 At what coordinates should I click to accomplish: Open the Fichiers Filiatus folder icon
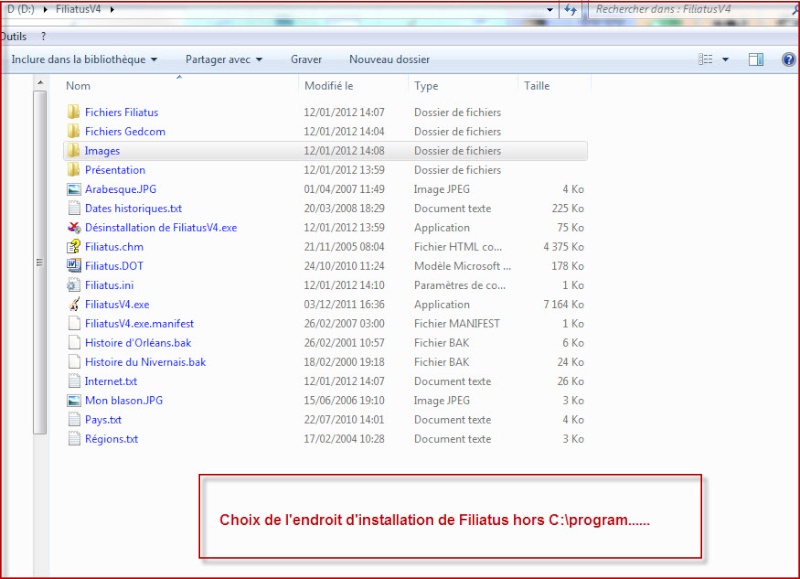[x=73, y=112]
